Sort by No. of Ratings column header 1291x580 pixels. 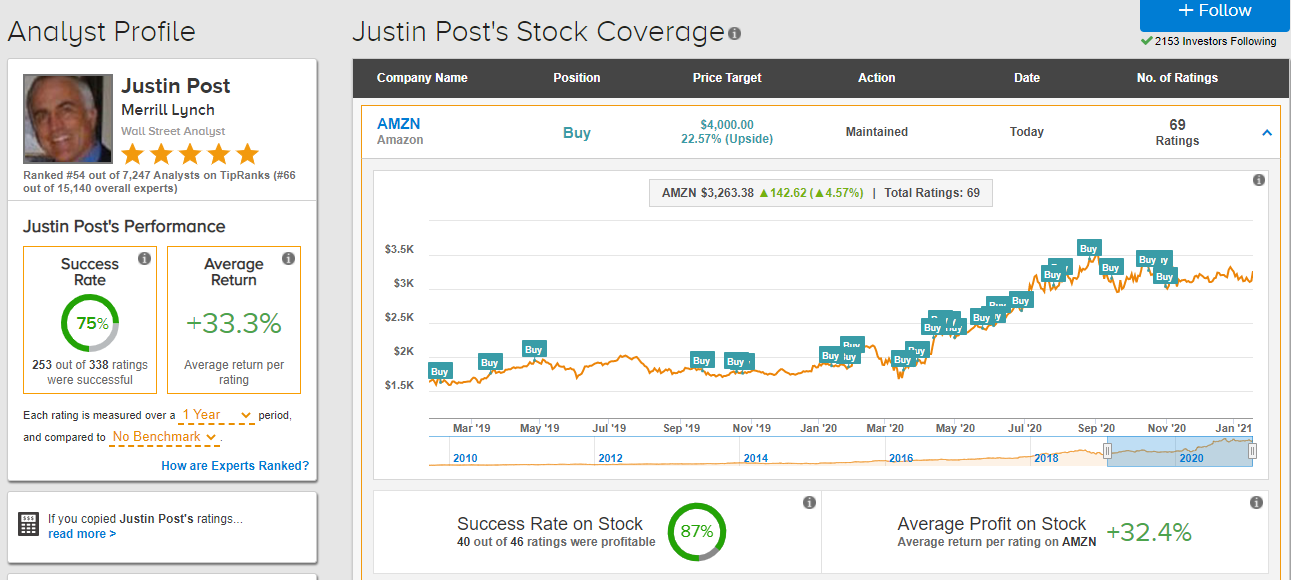(1177, 78)
